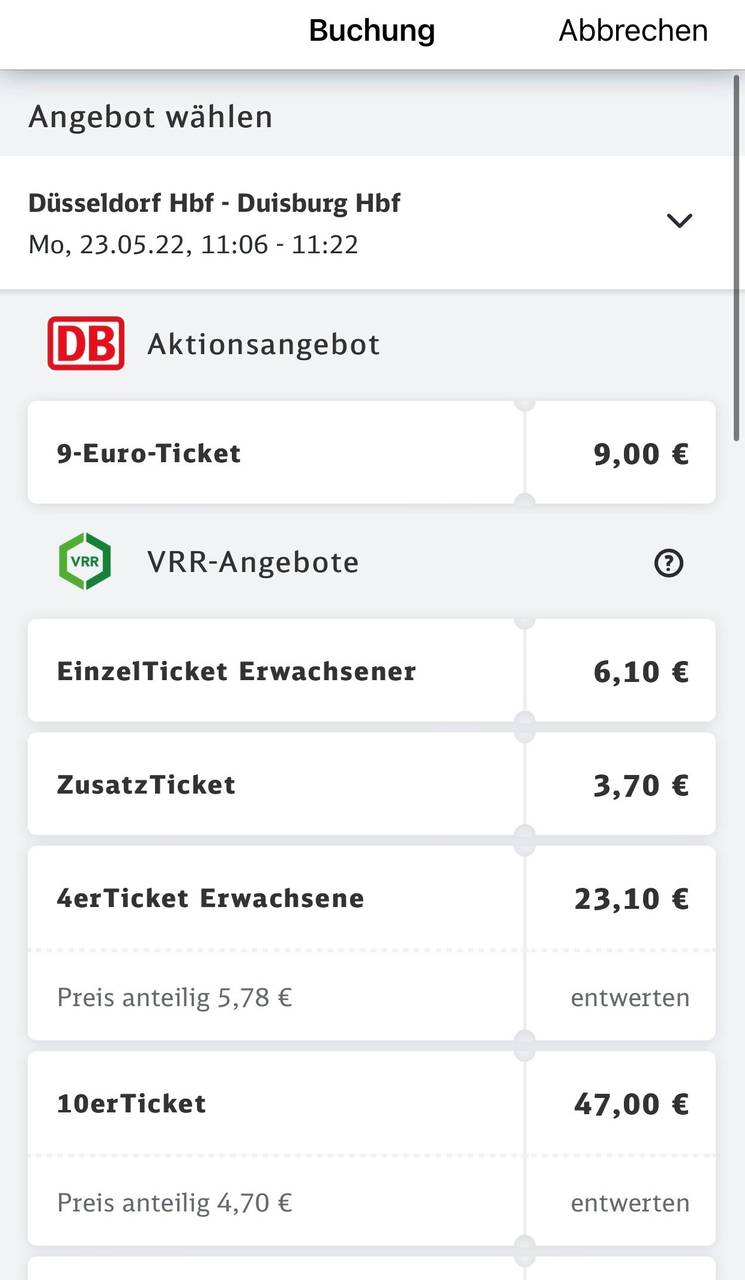Click the DB logo icon
The width and height of the screenshot is (745, 1280).
coord(86,343)
